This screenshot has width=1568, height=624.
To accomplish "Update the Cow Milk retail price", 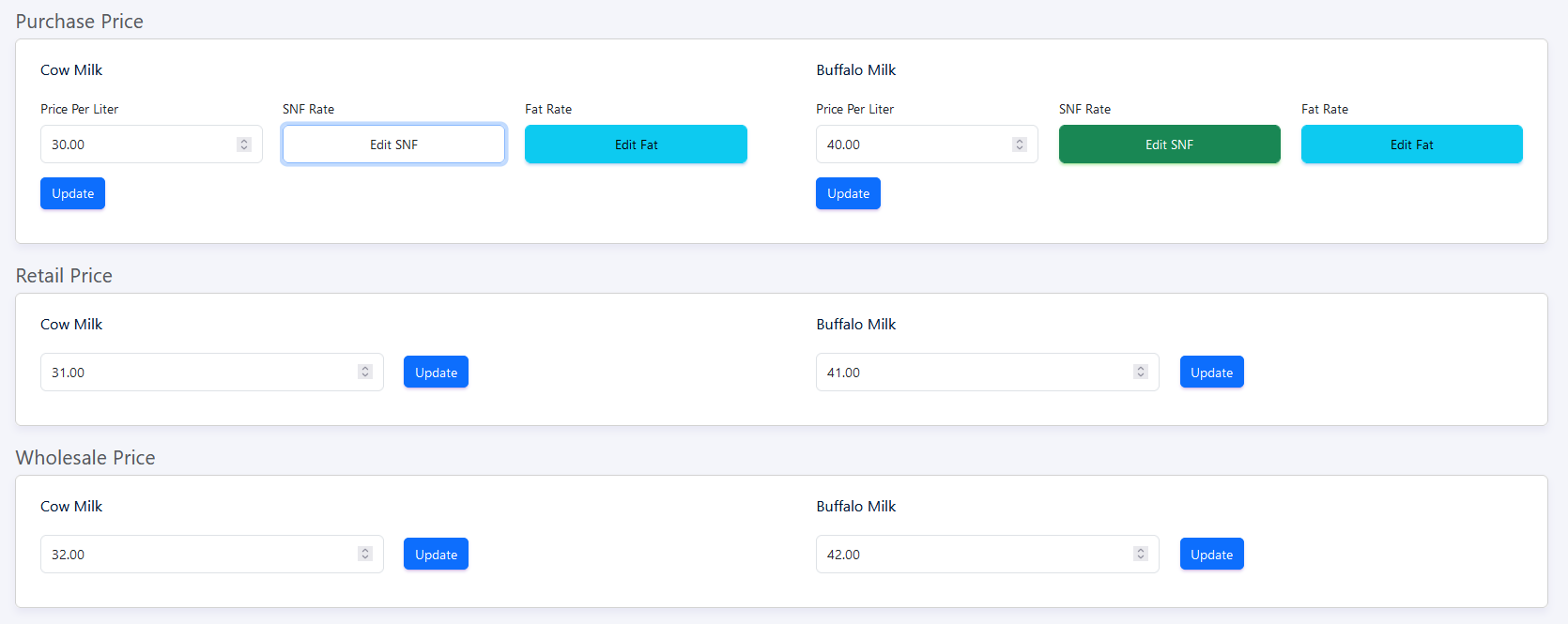I will tap(436, 372).
